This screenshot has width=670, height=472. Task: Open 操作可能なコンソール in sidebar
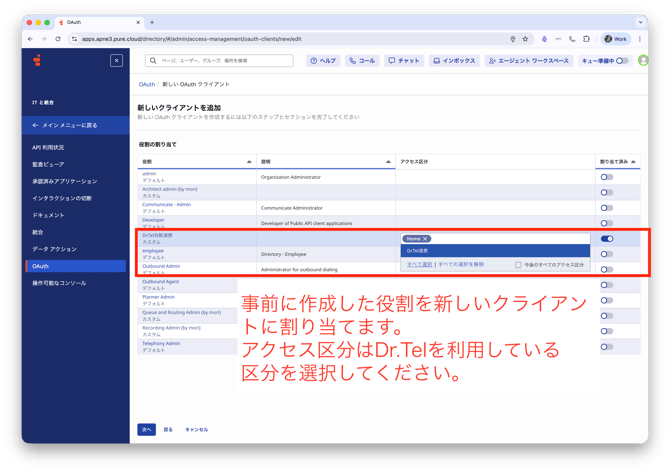(x=59, y=283)
